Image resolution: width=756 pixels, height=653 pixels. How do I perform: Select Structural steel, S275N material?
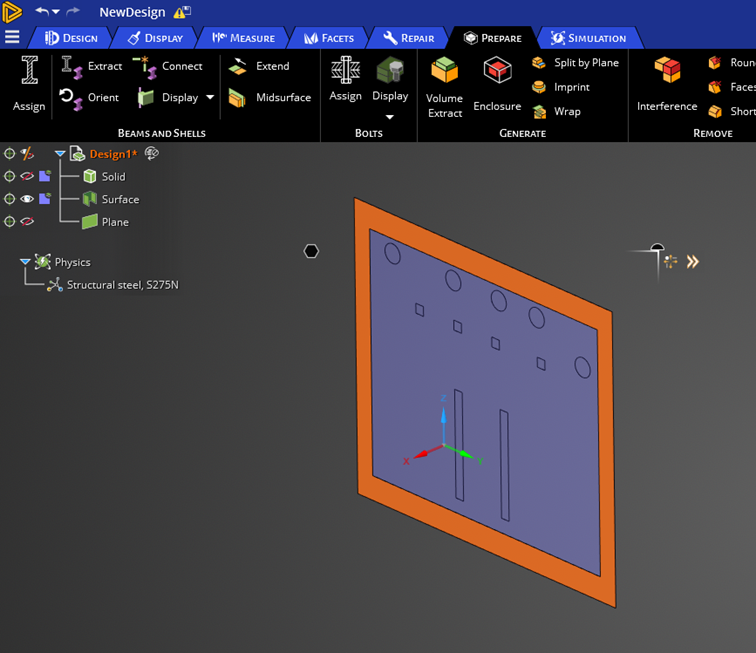point(122,285)
